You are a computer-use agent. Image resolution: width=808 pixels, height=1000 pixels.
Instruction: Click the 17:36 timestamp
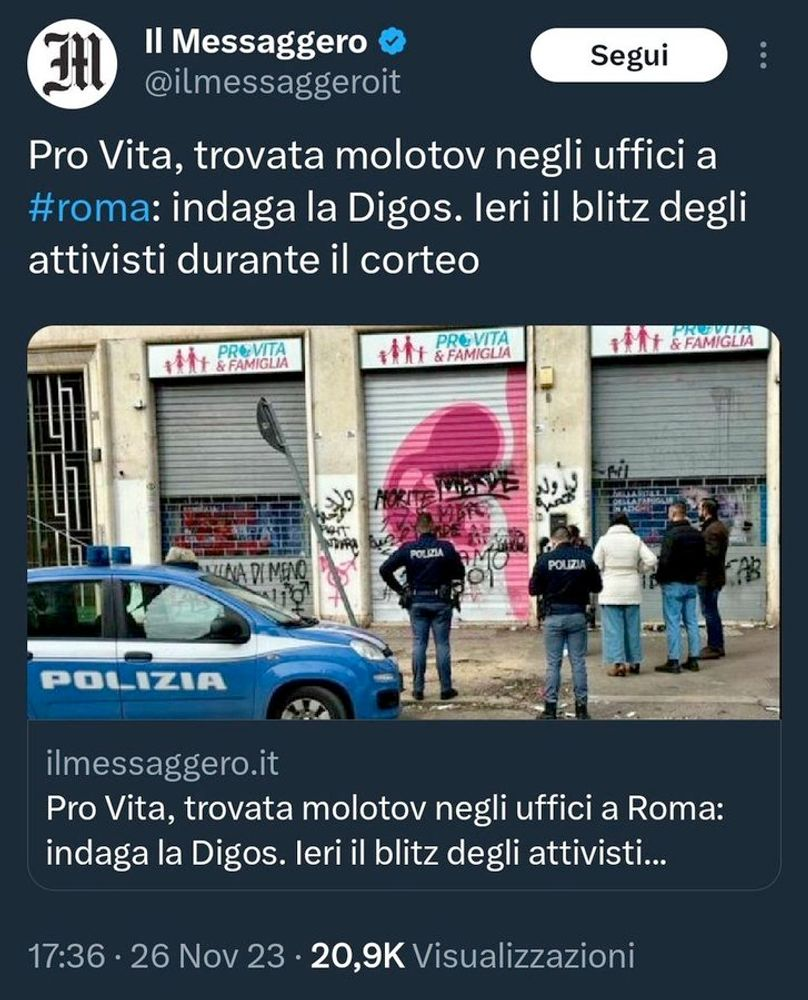(66, 955)
